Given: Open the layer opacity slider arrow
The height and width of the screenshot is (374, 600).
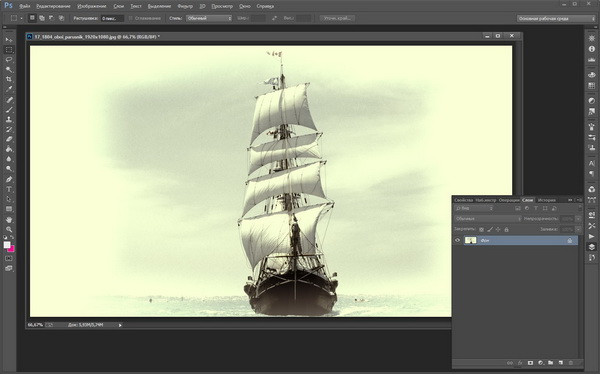Looking at the screenshot, I should pos(578,219).
